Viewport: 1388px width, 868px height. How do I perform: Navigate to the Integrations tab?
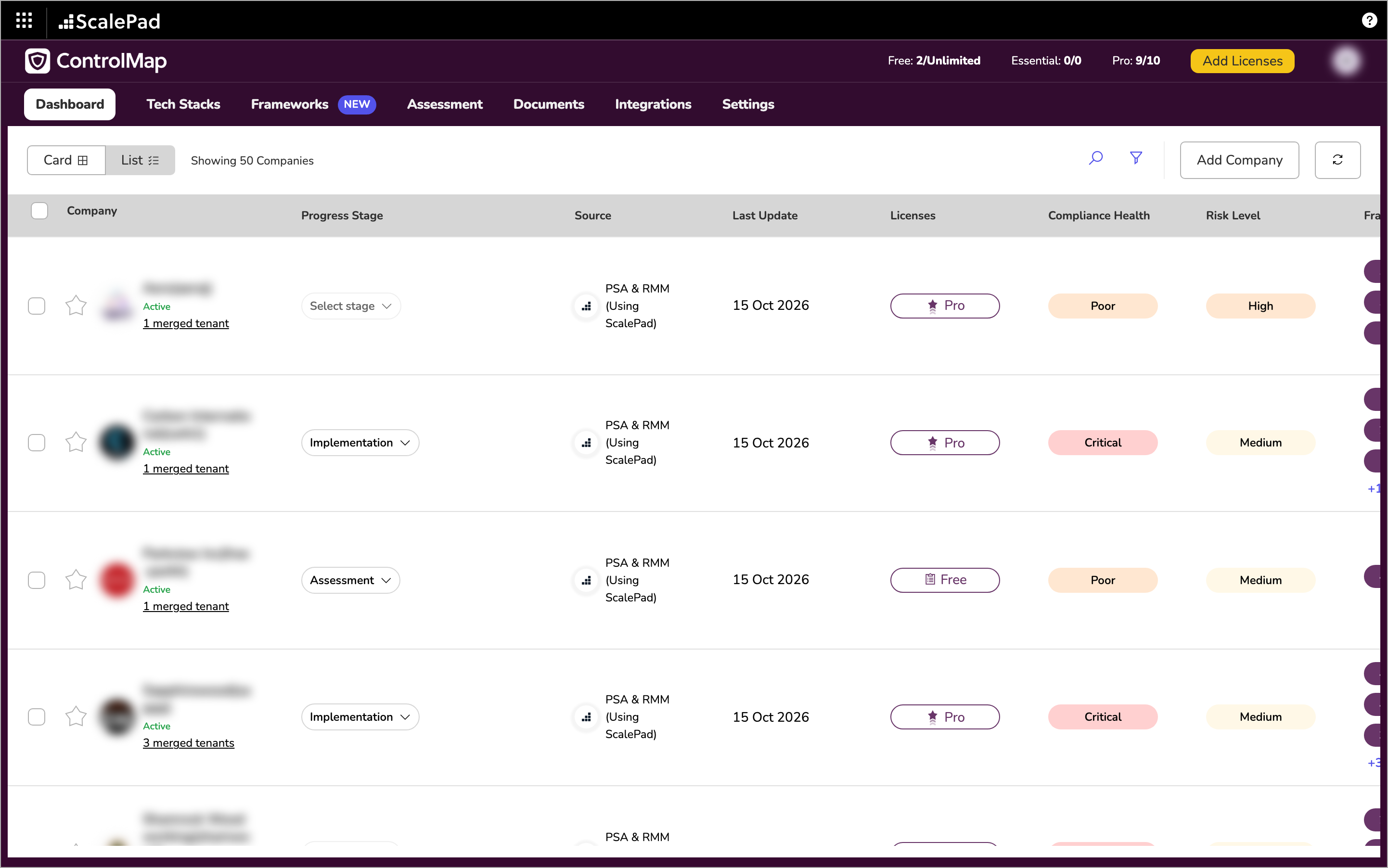pyautogui.click(x=653, y=104)
